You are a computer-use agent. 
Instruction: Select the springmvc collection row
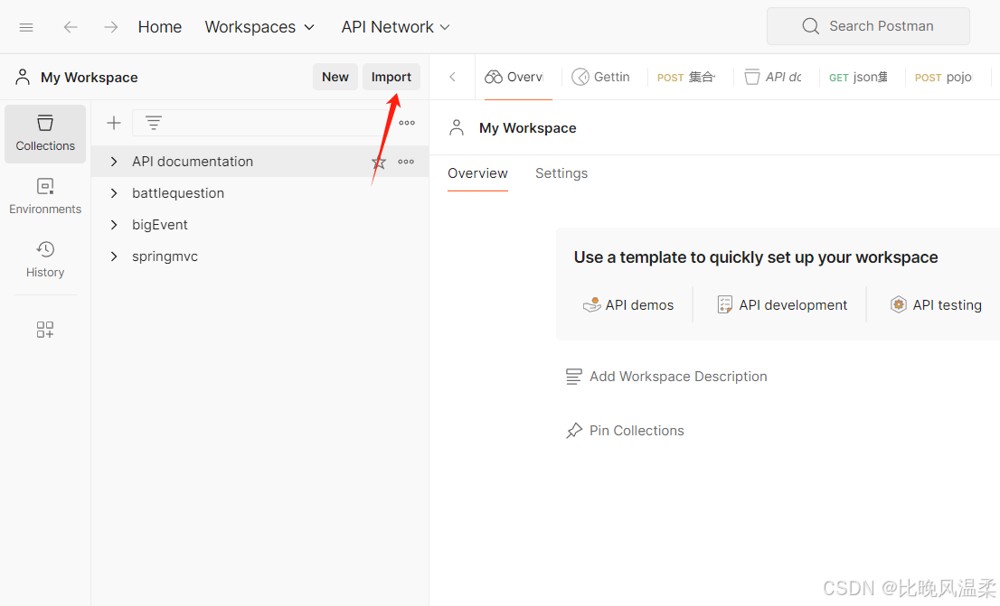(x=260, y=256)
